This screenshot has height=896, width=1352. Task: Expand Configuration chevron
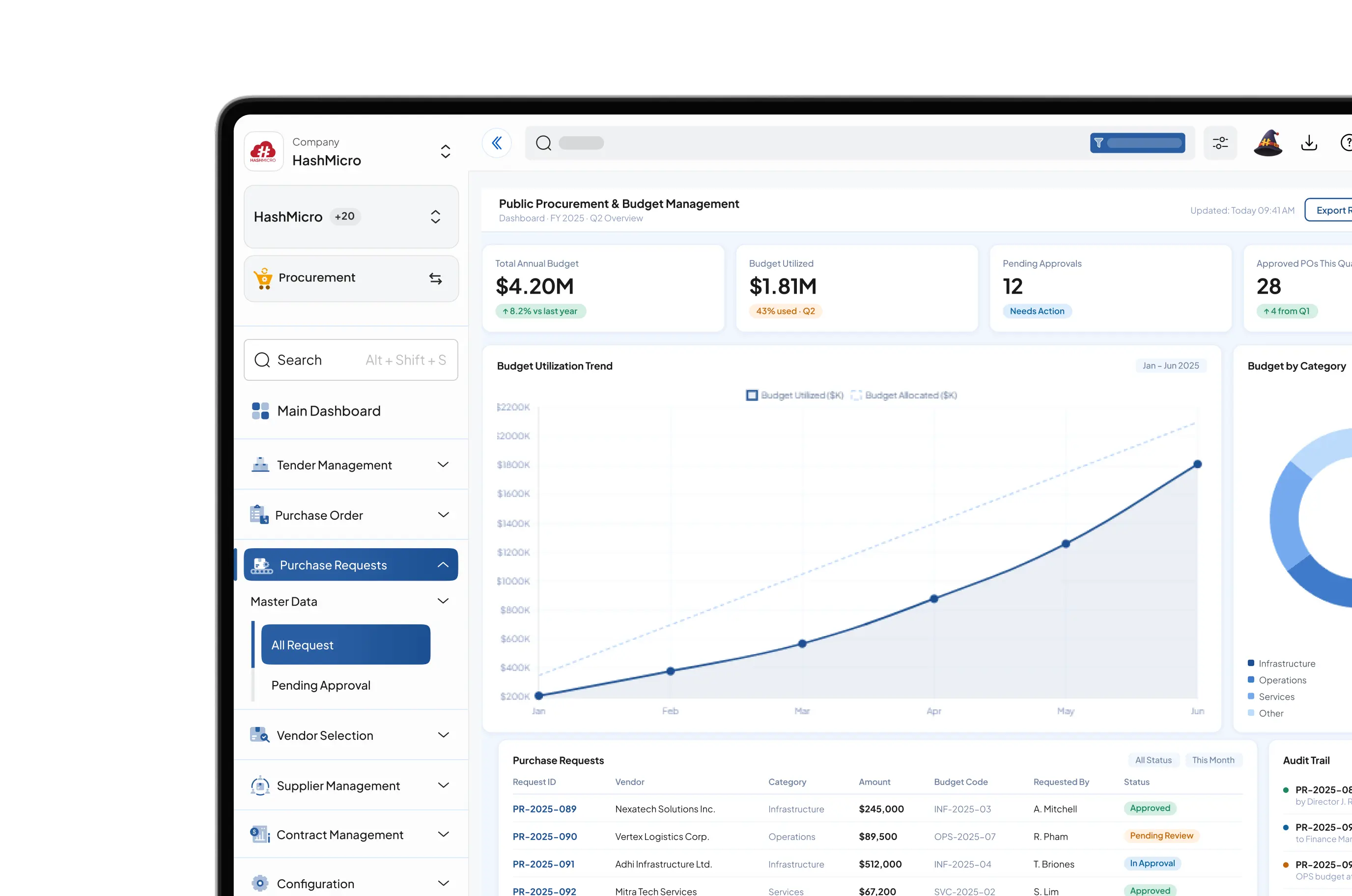coord(443,883)
